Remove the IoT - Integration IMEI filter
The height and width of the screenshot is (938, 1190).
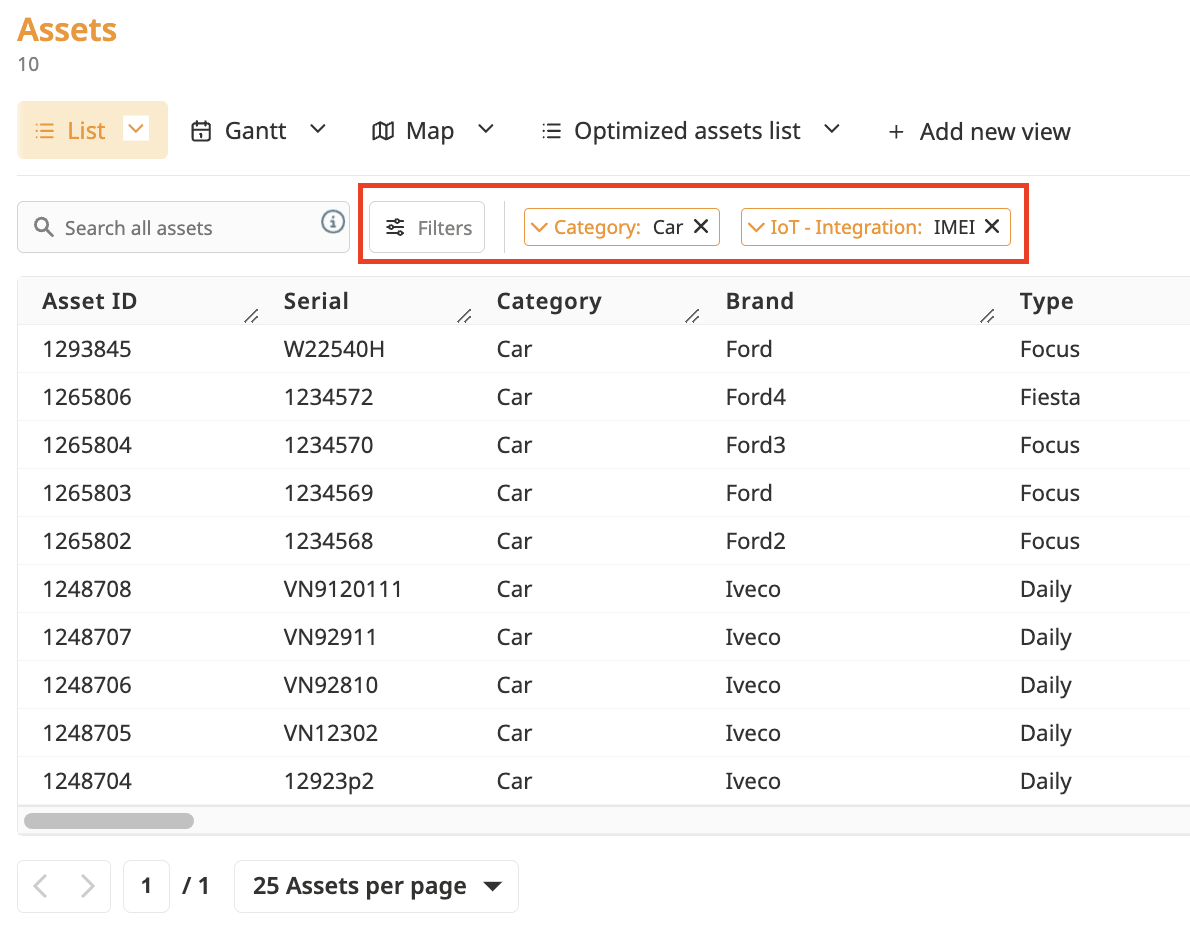coord(992,227)
